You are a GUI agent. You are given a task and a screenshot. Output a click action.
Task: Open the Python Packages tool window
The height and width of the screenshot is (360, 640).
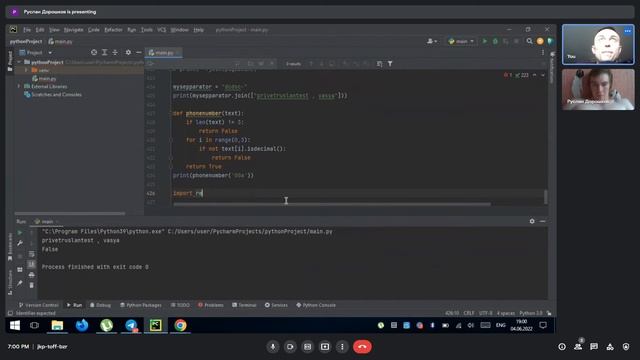click(141, 305)
